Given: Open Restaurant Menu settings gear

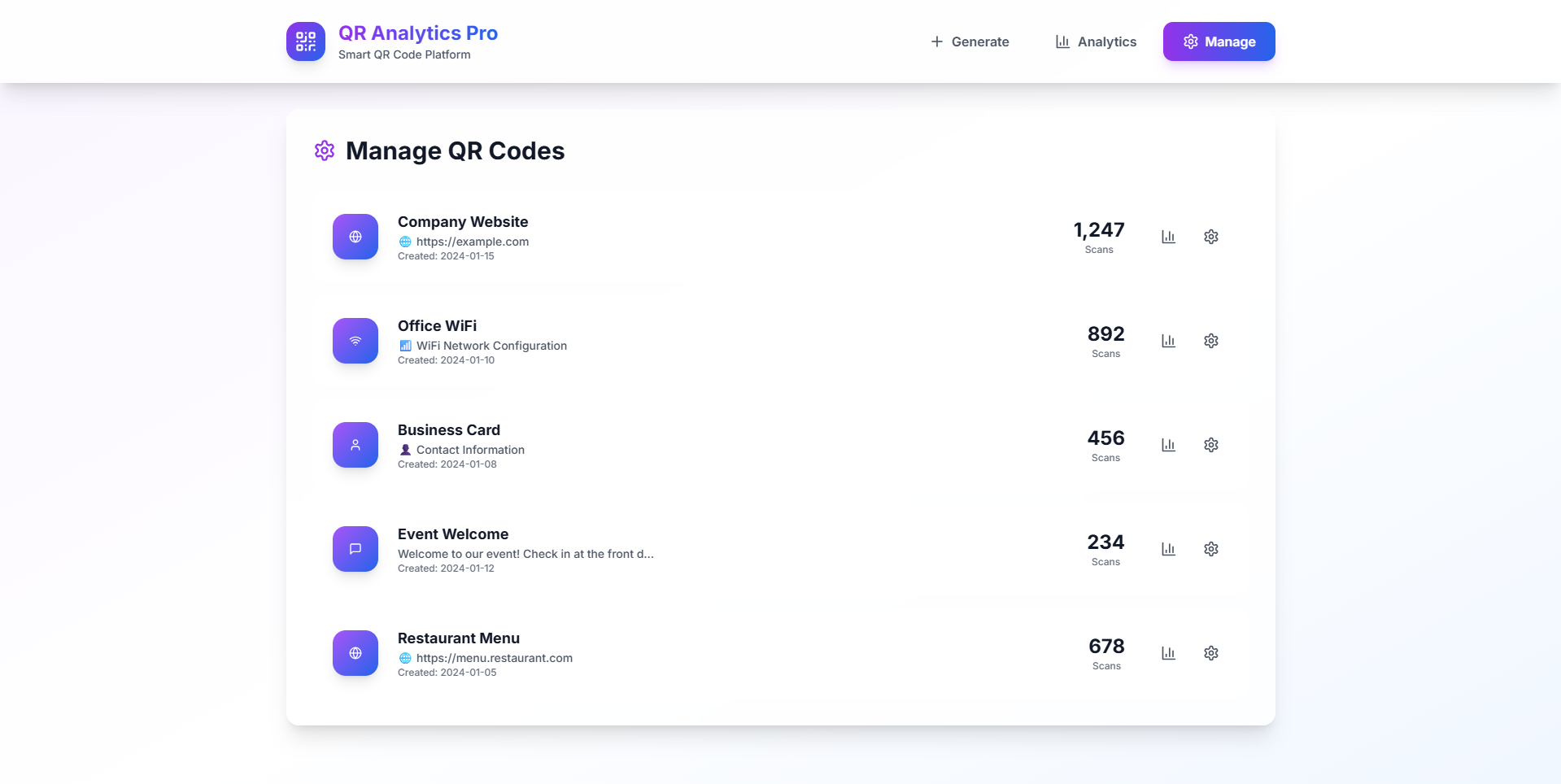Looking at the screenshot, I should pyautogui.click(x=1210, y=653).
